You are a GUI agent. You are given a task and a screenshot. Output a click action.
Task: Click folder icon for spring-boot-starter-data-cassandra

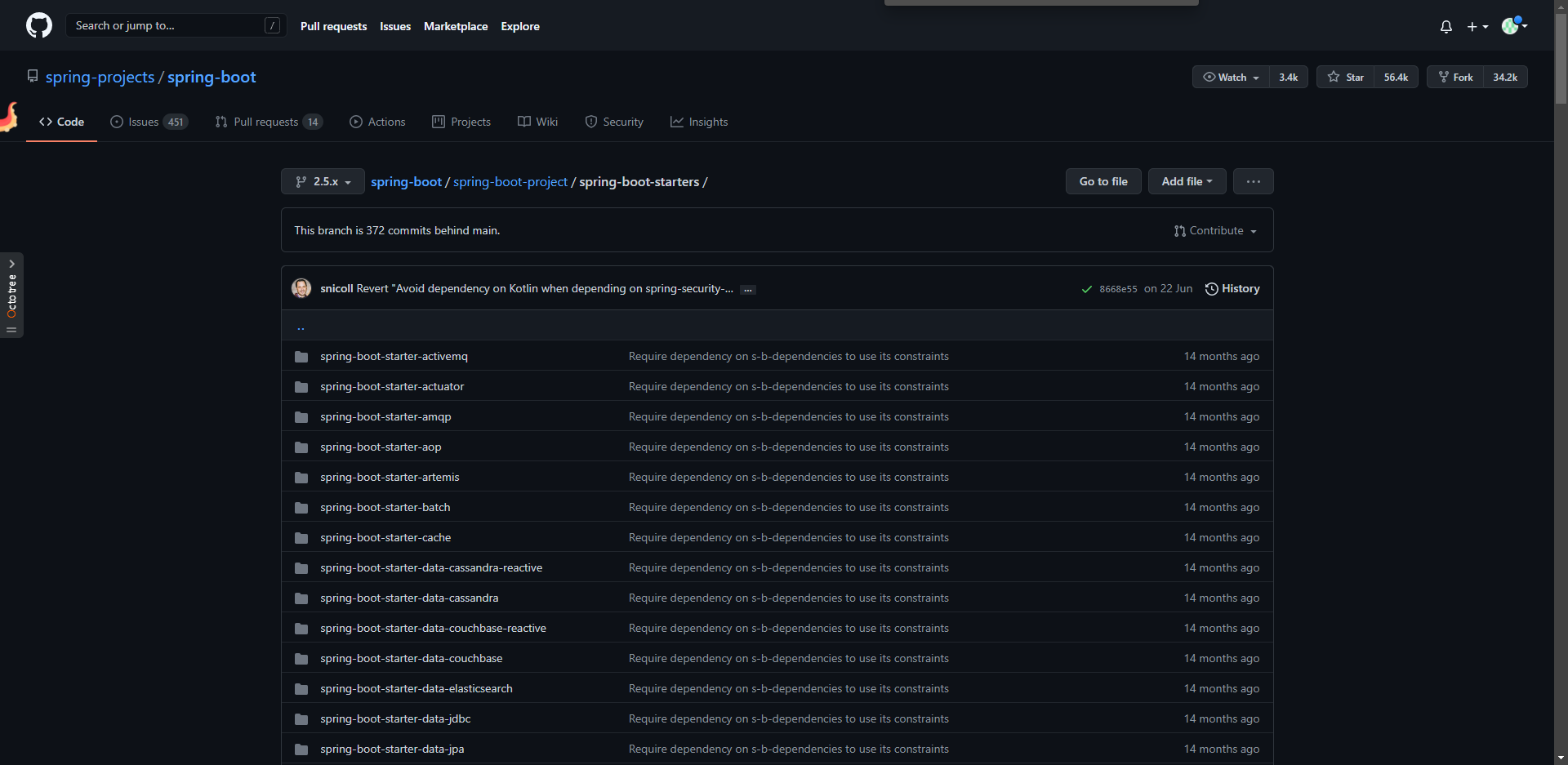click(301, 598)
